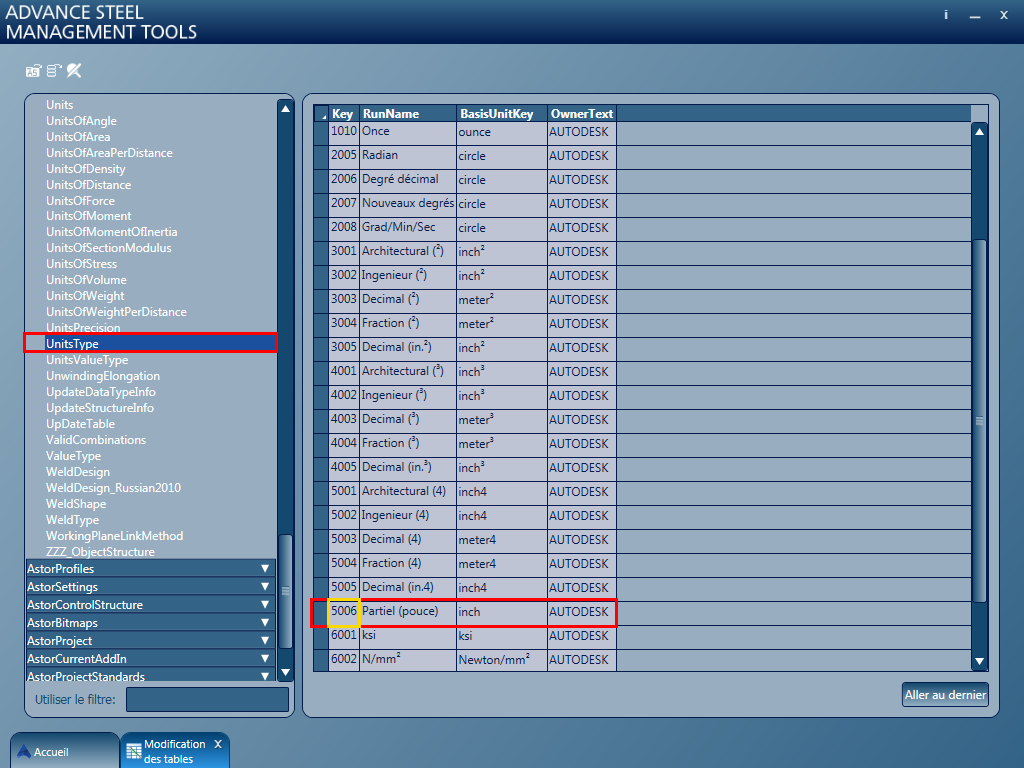Select the UnitsOfMomentOfInertia table
The image size is (1024, 768).
112,232
